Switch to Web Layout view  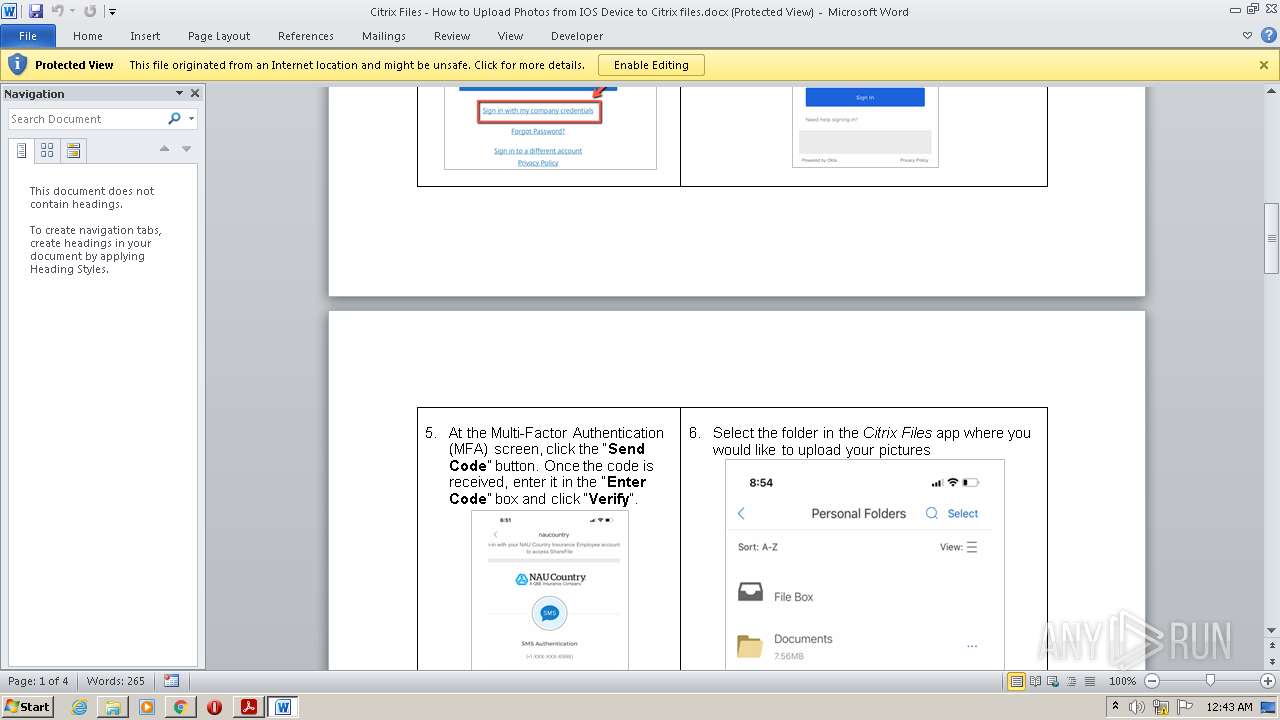point(1053,681)
